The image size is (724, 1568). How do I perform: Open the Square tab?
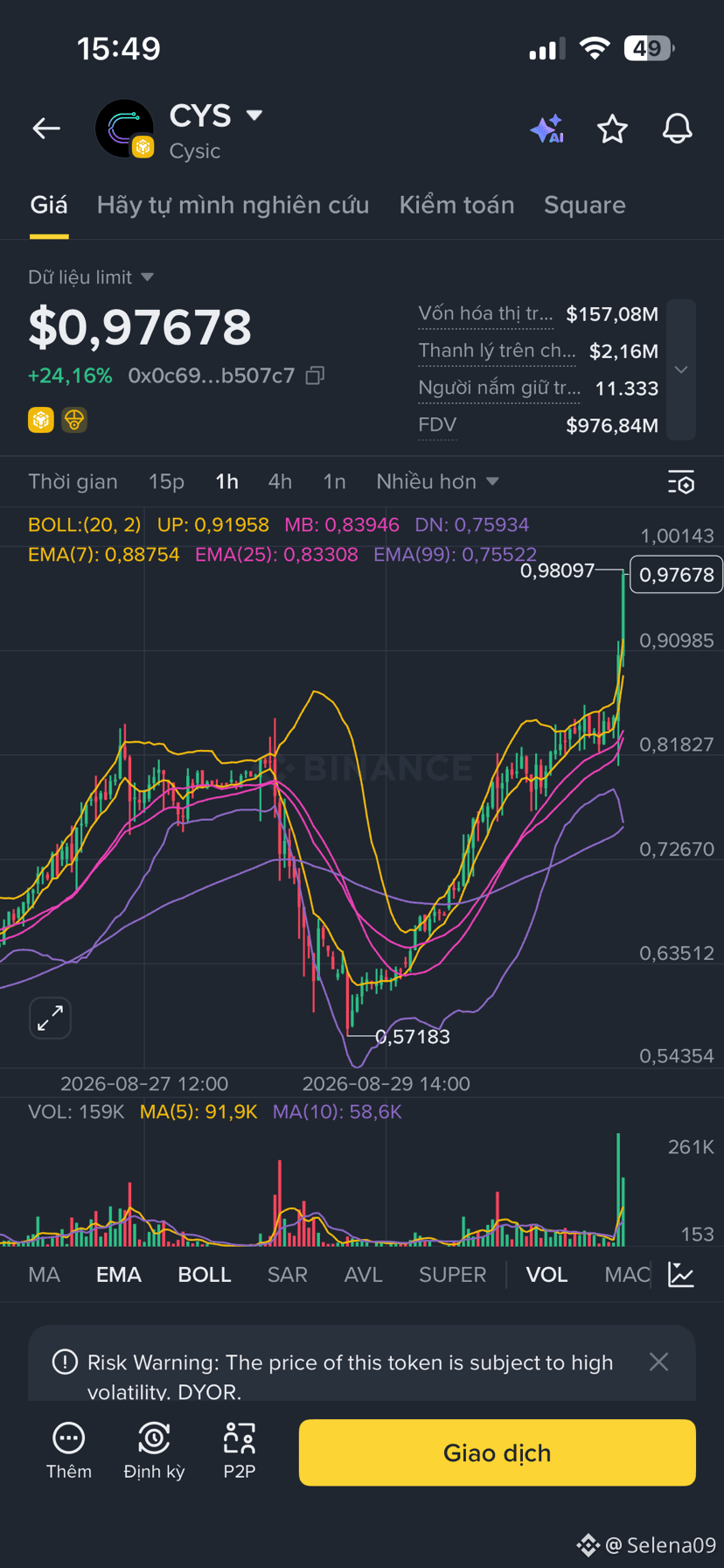[x=584, y=205]
